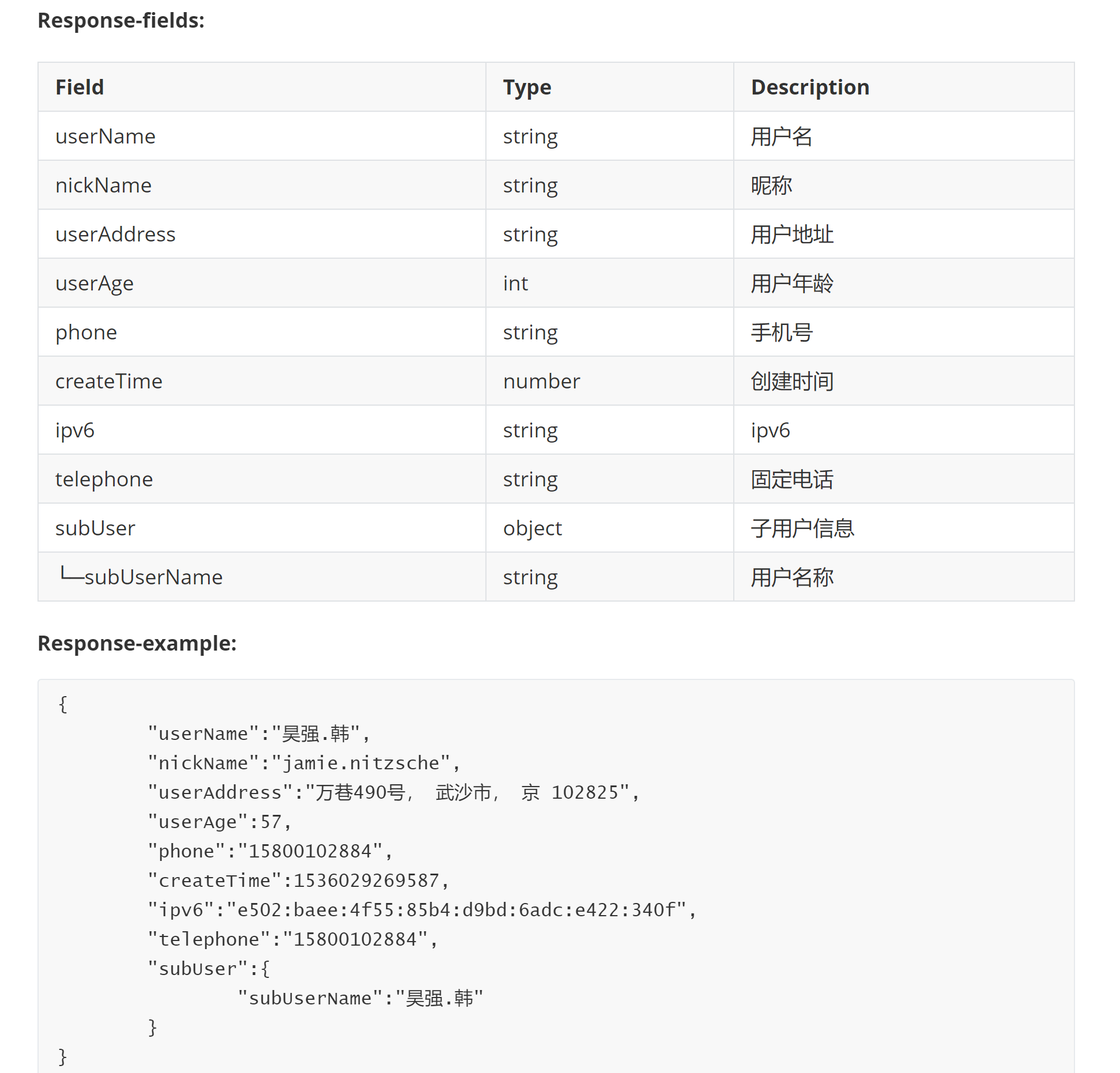Select the userName field cell
Image resolution: width=1120 pixels, height=1073 pixels.
click(x=262, y=137)
